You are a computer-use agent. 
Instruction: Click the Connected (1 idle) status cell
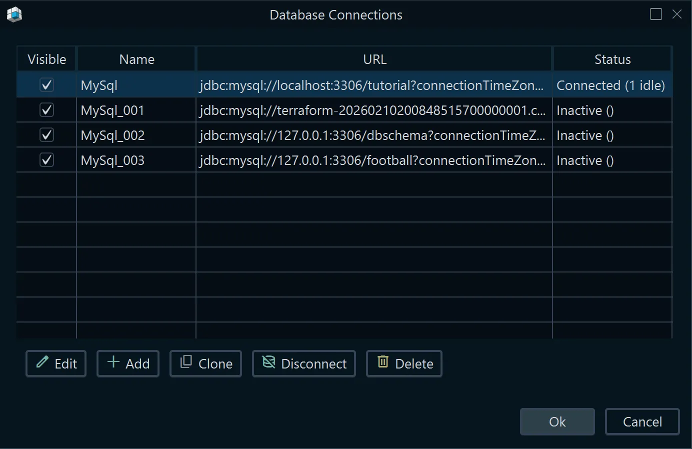click(612, 85)
